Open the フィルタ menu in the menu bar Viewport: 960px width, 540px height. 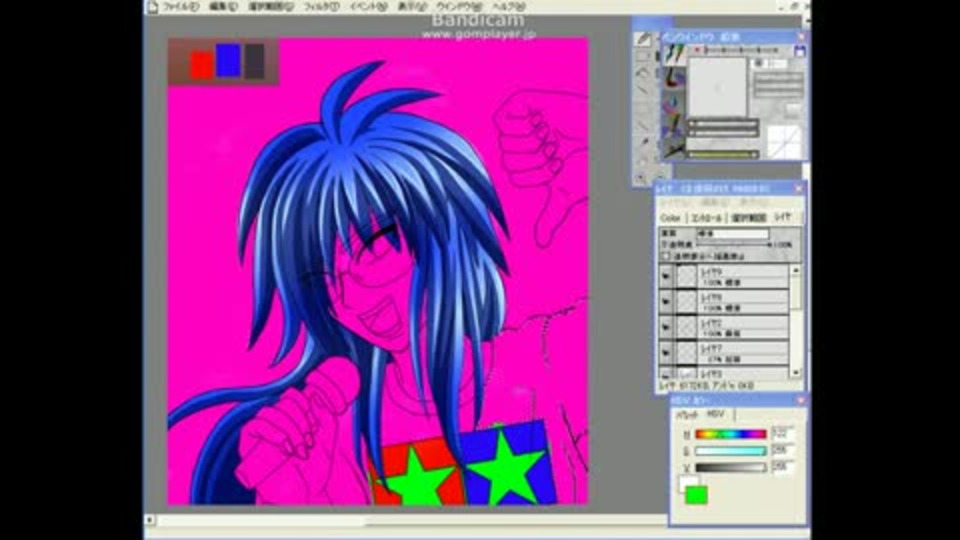321,7
